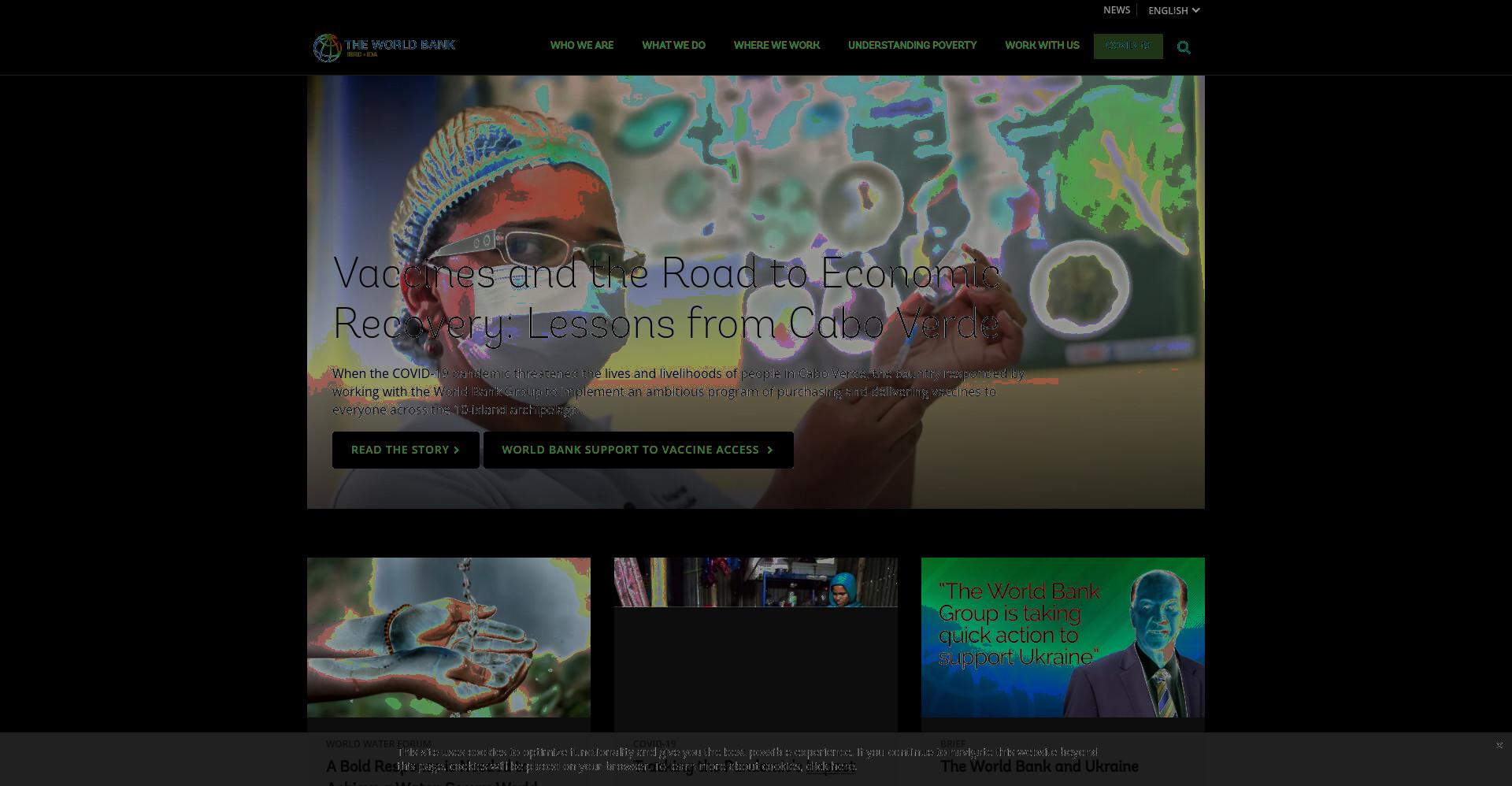The height and width of the screenshot is (786, 1512).
Task: Select the World Water Forum label
Action: (379, 743)
